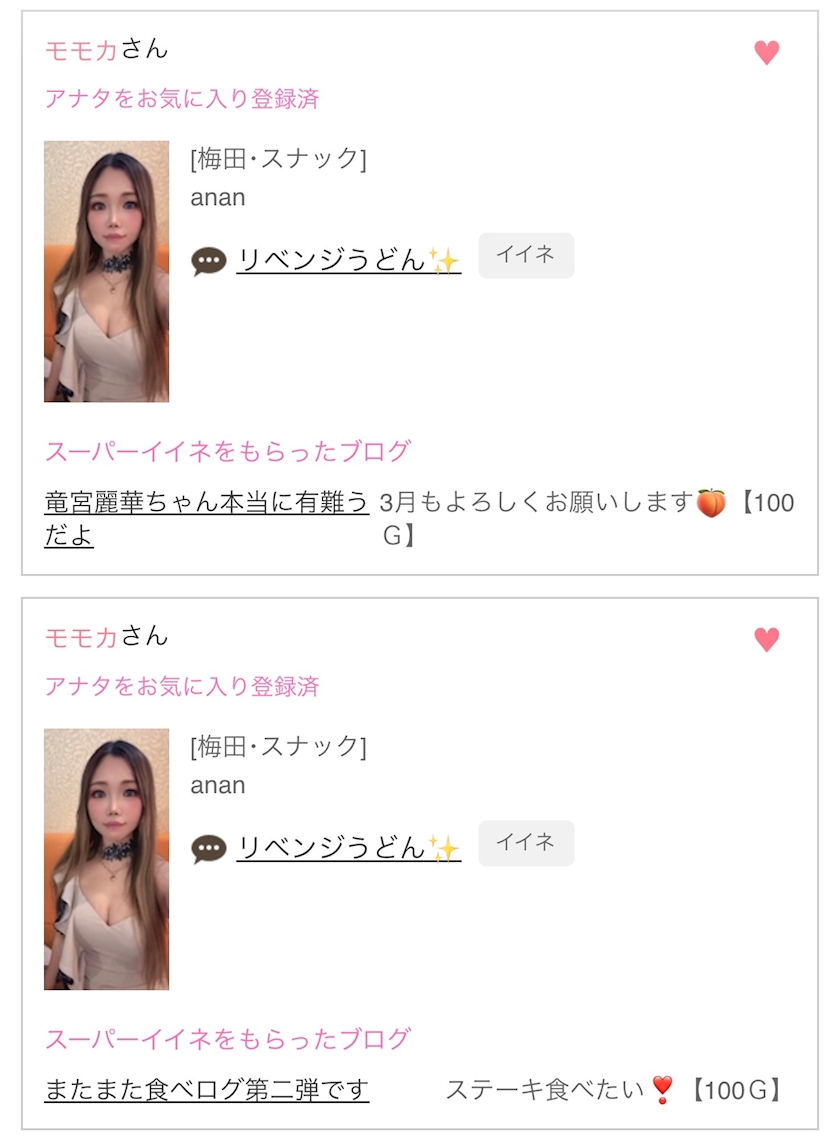Open the profile photo in the upper card

(x=106, y=271)
